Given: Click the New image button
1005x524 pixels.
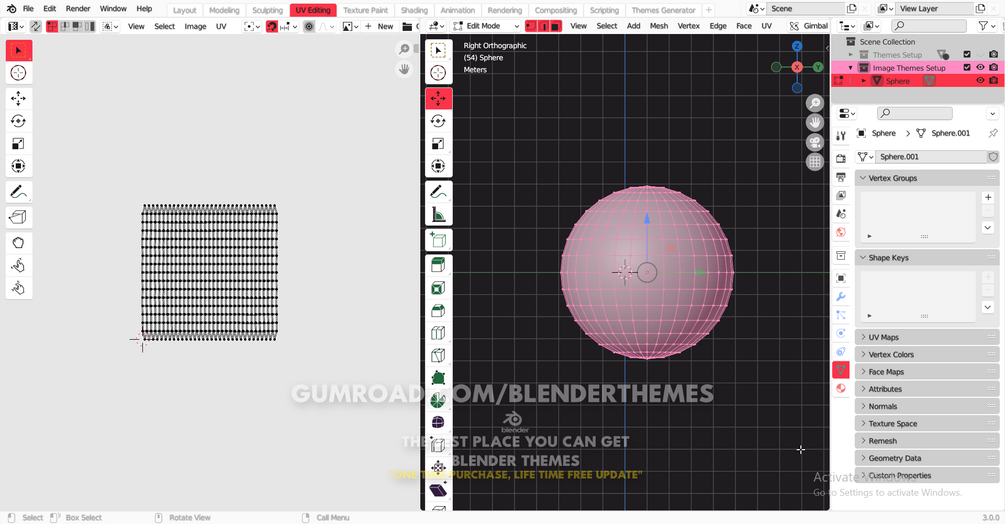Looking at the screenshot, I should (x=379, y=26).
